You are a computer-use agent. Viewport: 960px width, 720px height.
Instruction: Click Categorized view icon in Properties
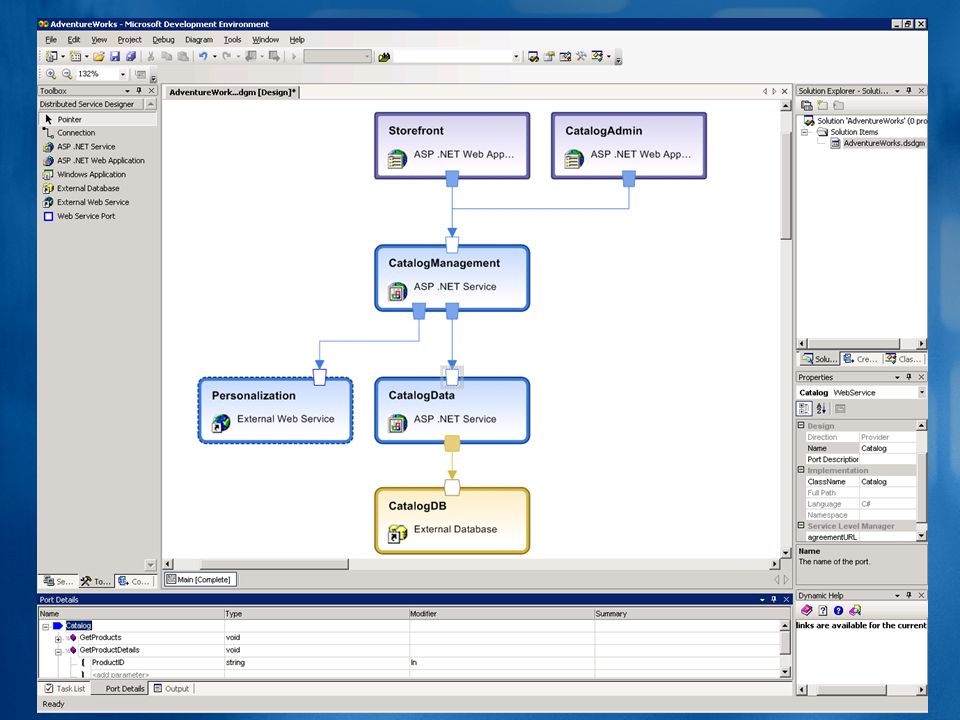pos(804,408)
